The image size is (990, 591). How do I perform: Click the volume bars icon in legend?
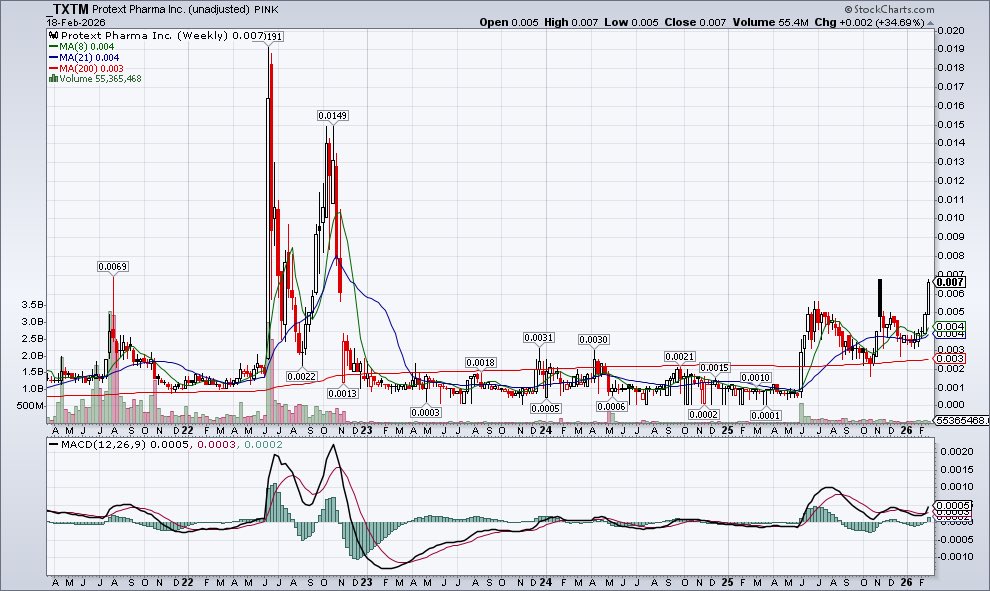[53, 79]
